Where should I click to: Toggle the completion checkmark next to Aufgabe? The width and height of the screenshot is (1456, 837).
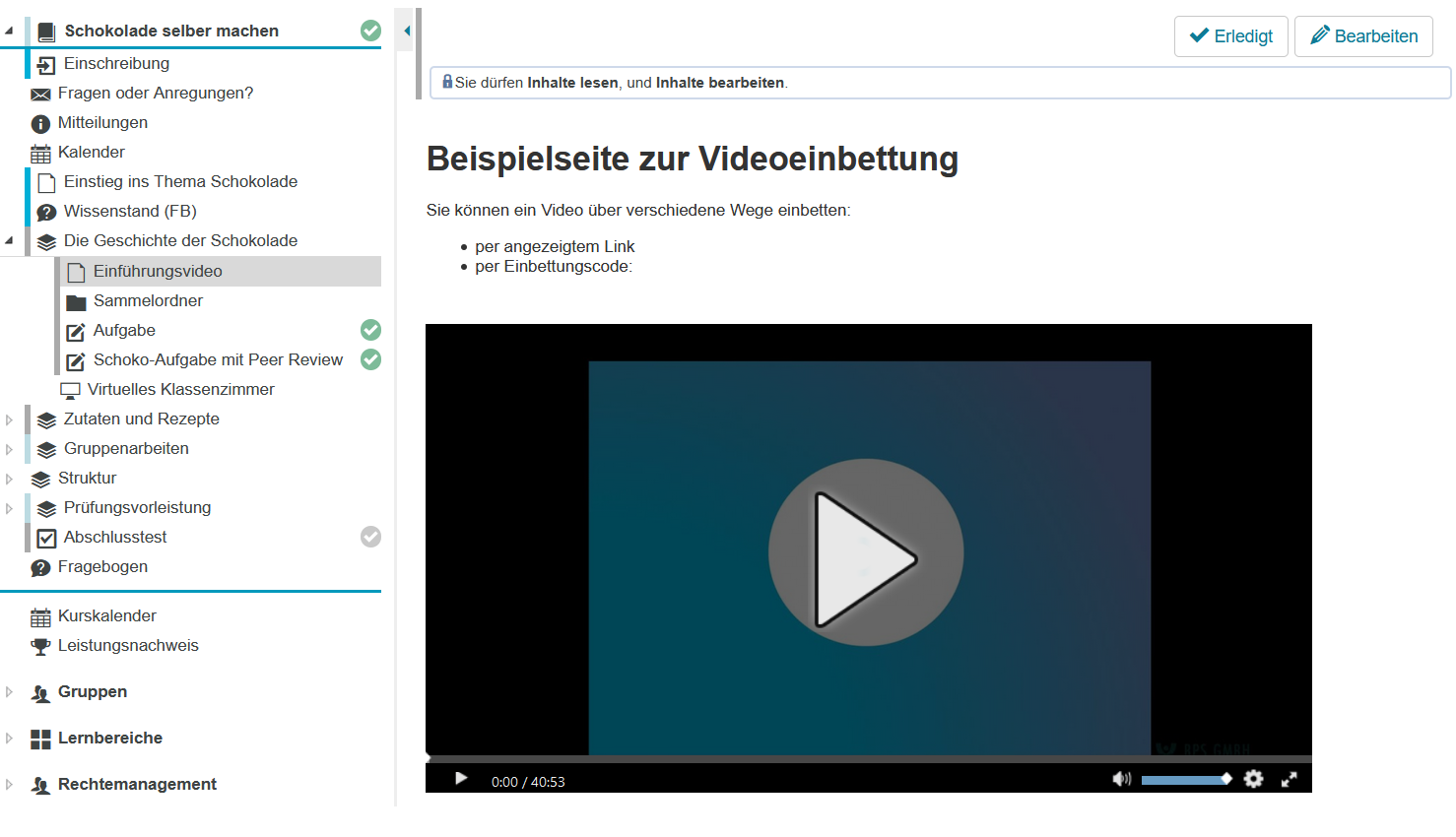coord(370,329)
